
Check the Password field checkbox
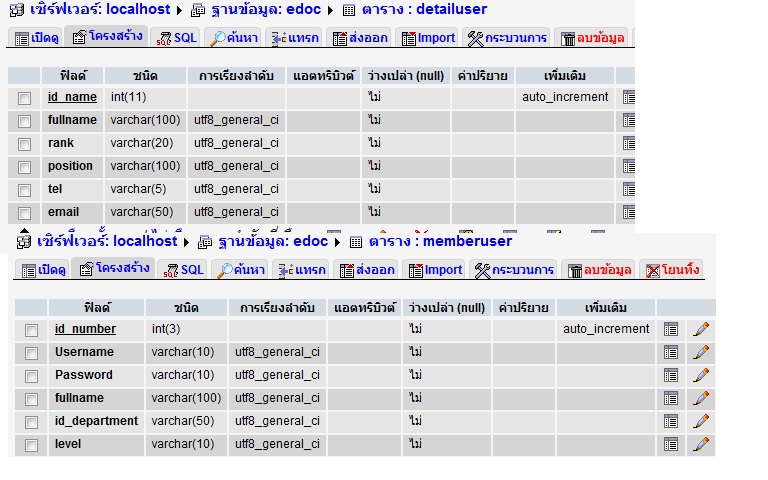(31, 377)
